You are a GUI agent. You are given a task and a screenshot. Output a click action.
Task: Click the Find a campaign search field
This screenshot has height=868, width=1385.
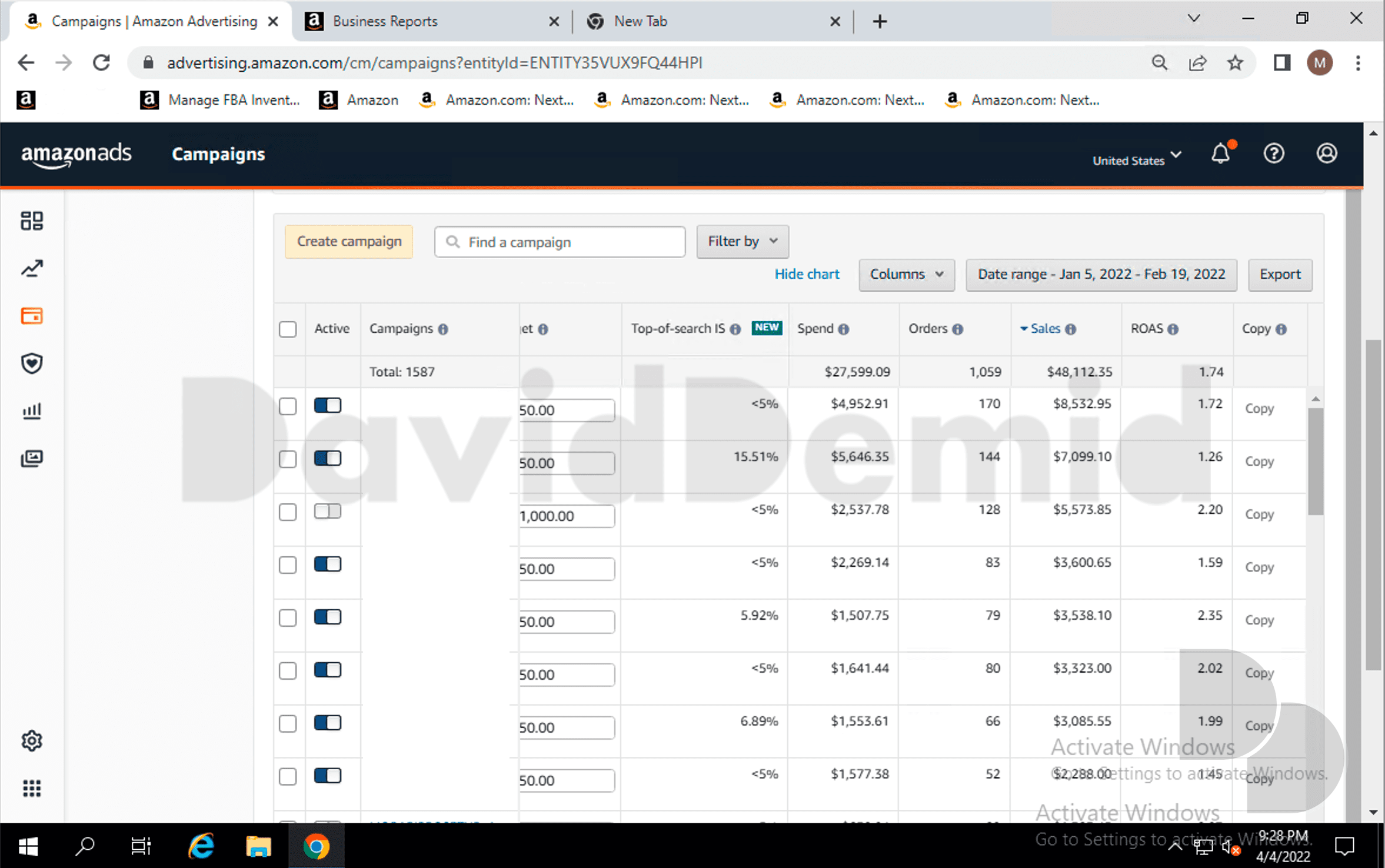click(x=560, y=242)
